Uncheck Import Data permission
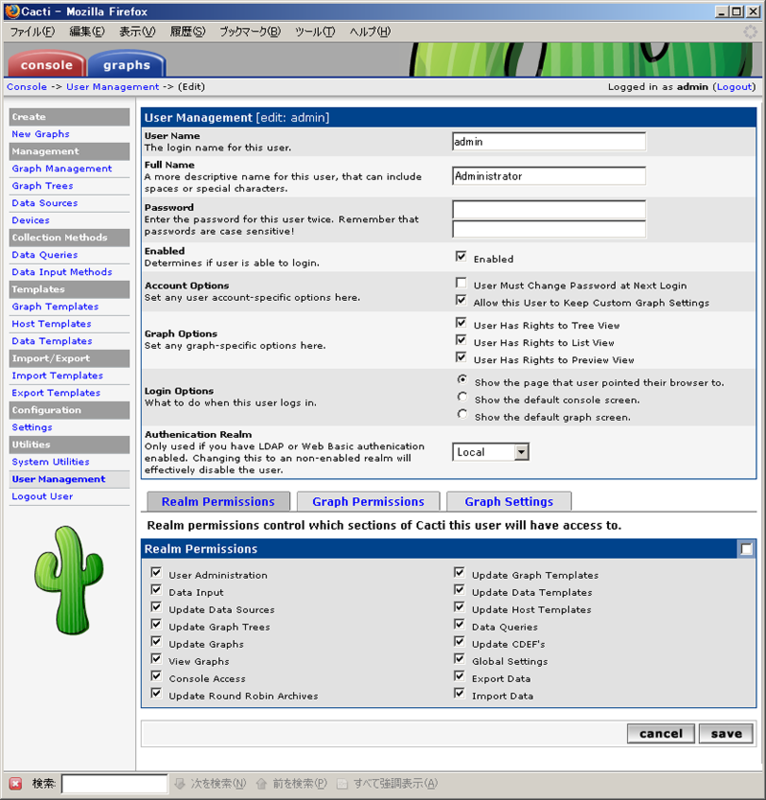This screenshot has width=766, height=800. pos(459,693)
